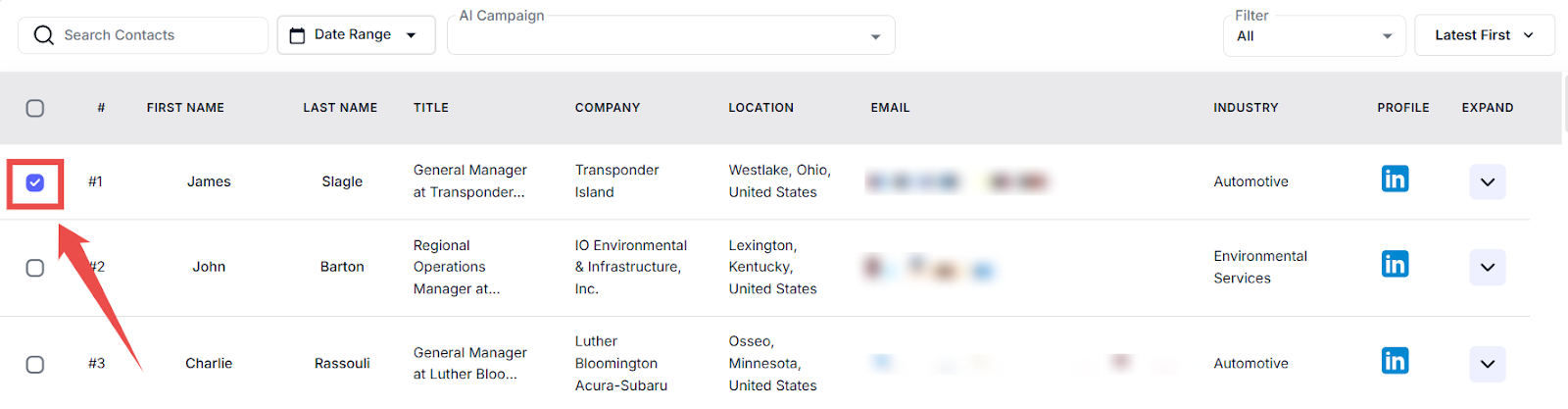Click the INDUSTRY column header
The width and height of the screenshot is (1568, 409).
1246,108
